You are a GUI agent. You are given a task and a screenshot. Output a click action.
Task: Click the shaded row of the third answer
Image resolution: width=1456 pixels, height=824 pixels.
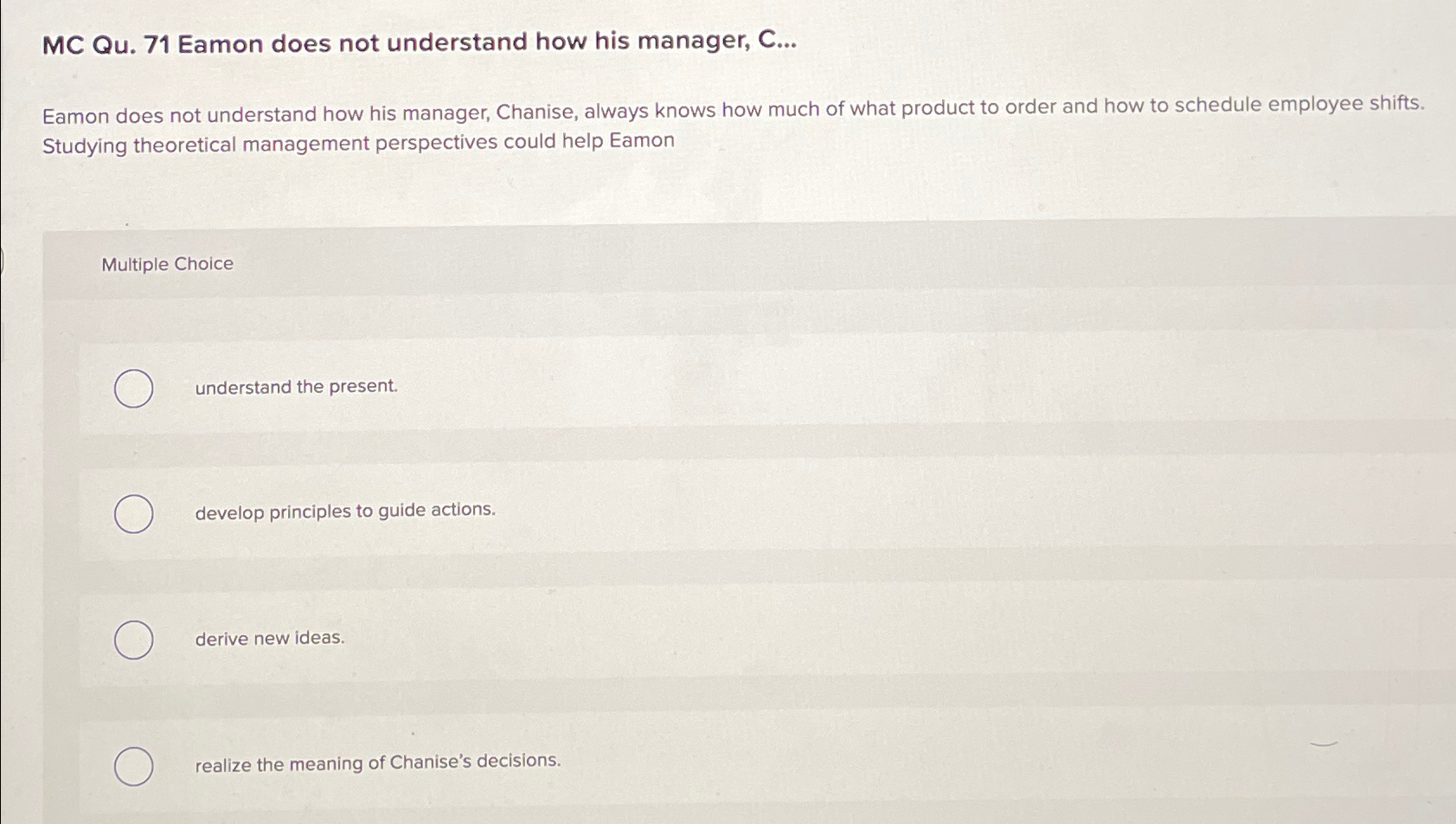(x=692, y=639)
